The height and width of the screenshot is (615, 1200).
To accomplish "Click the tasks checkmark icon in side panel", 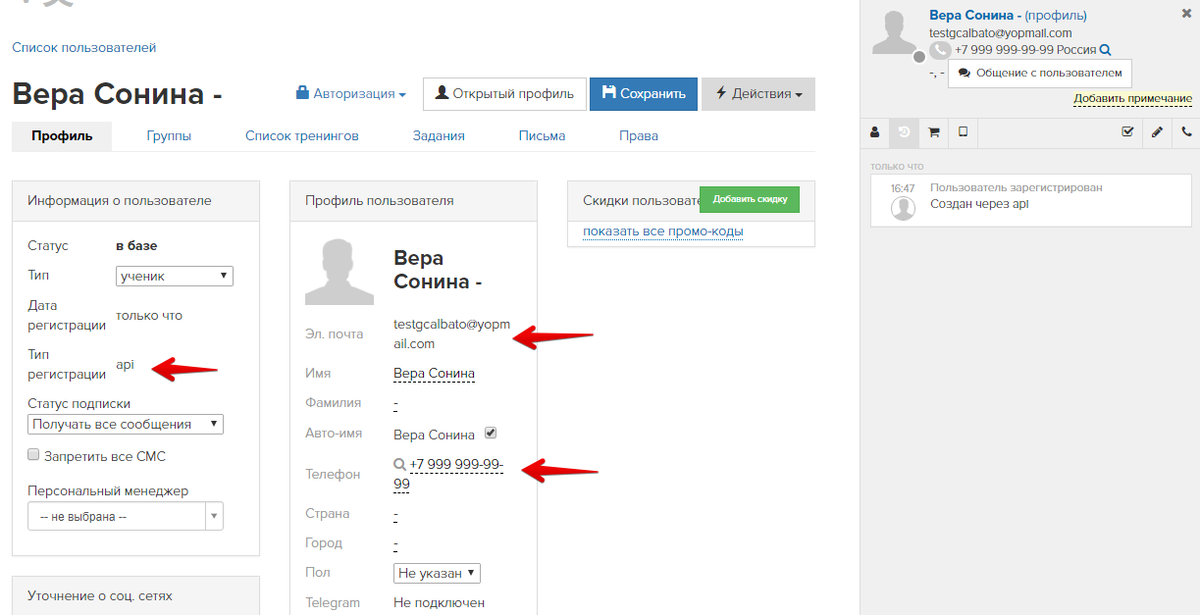I will click(1128, 131).
